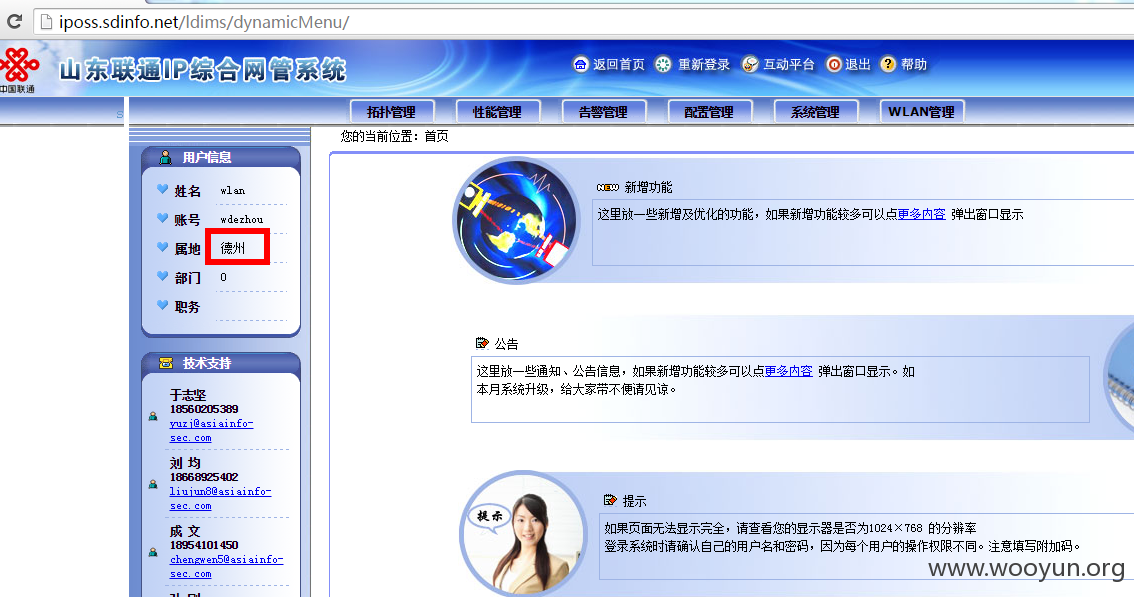Click the 帮助 help link

click(913, 64)
